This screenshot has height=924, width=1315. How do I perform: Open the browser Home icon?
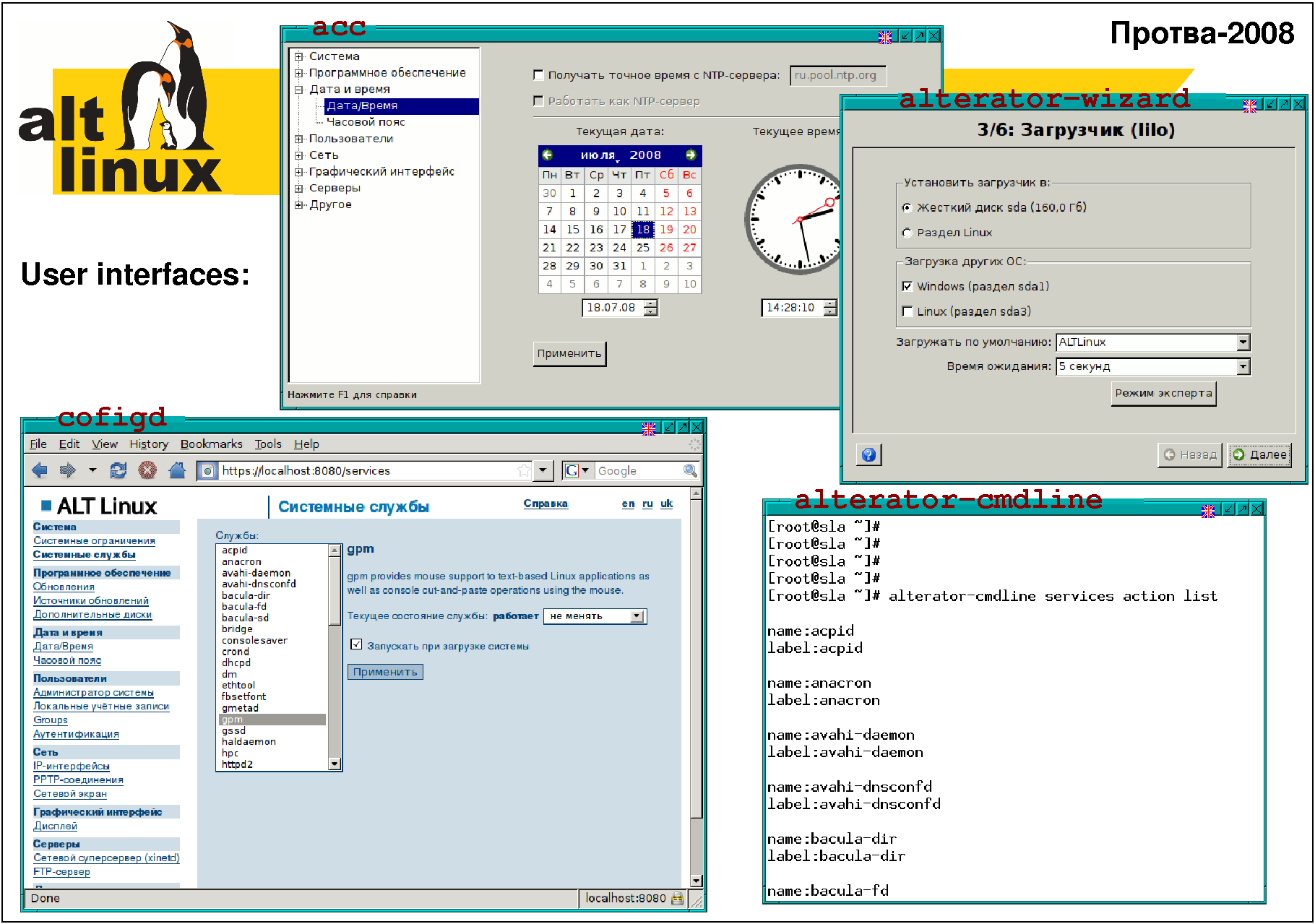177,471
